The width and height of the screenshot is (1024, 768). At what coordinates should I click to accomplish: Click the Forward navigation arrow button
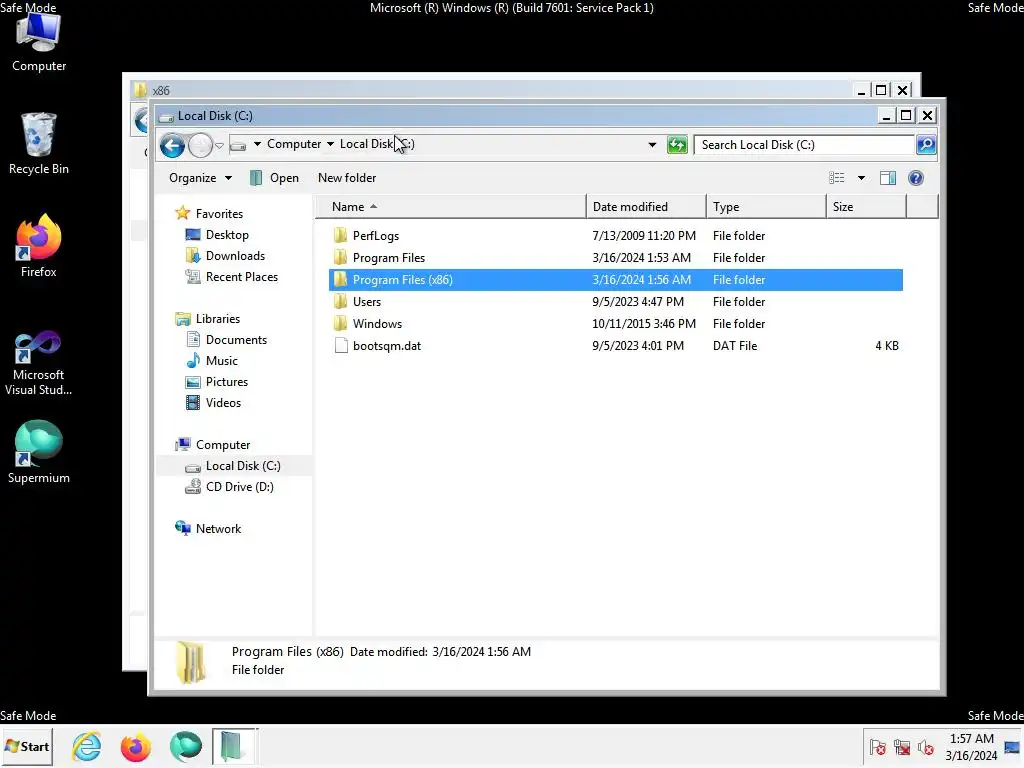coord(200,145)
